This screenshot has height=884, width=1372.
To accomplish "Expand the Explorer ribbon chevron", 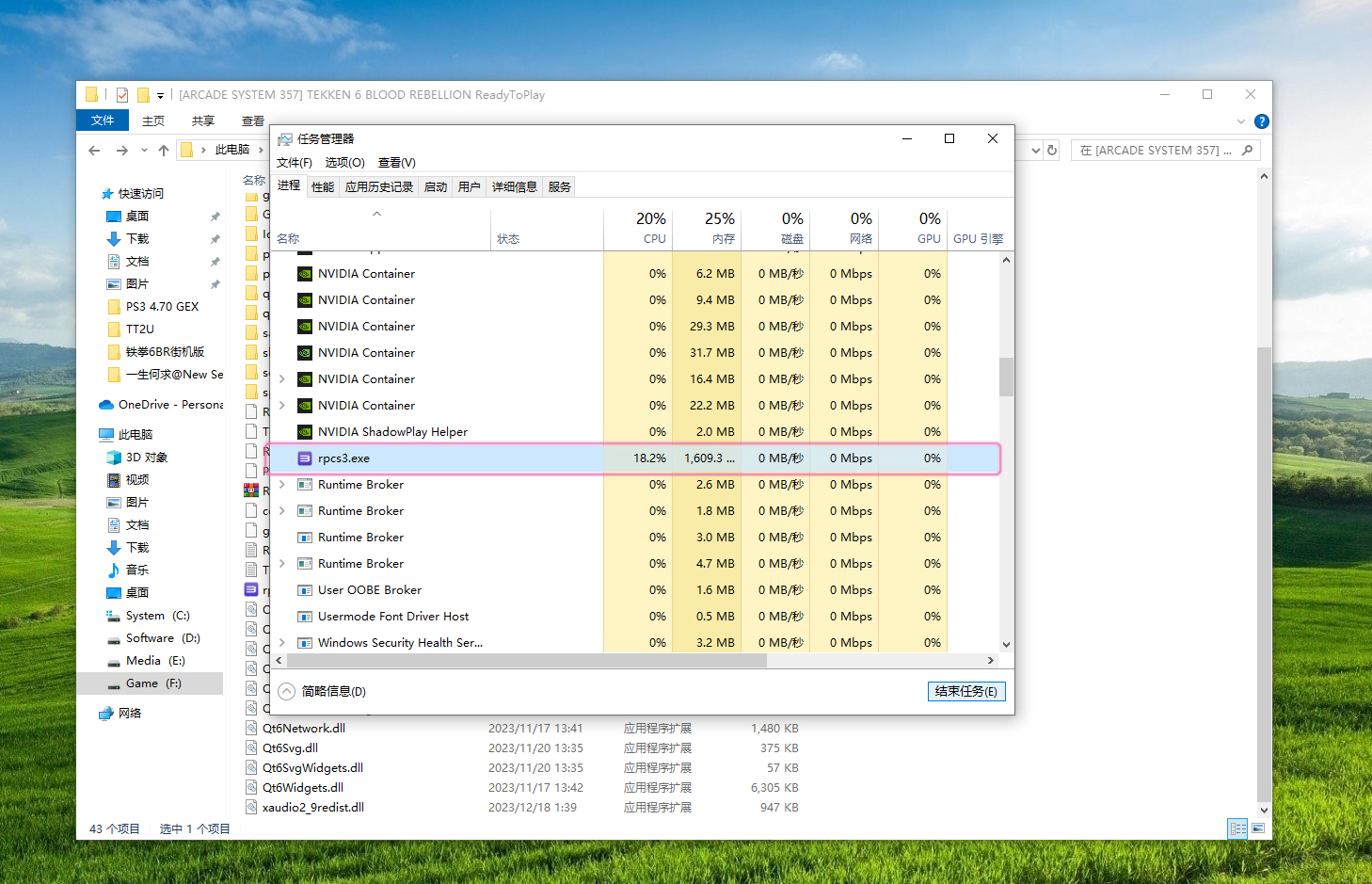I will point(1241,121).
